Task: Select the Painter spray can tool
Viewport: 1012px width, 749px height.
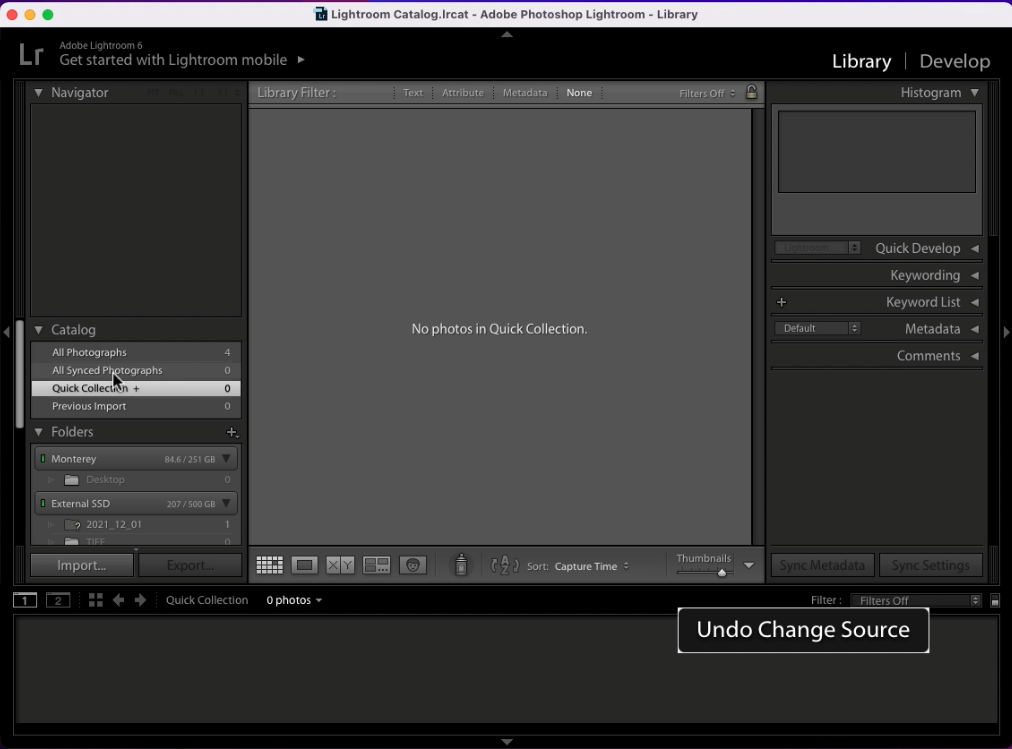Action: (461, 564)
